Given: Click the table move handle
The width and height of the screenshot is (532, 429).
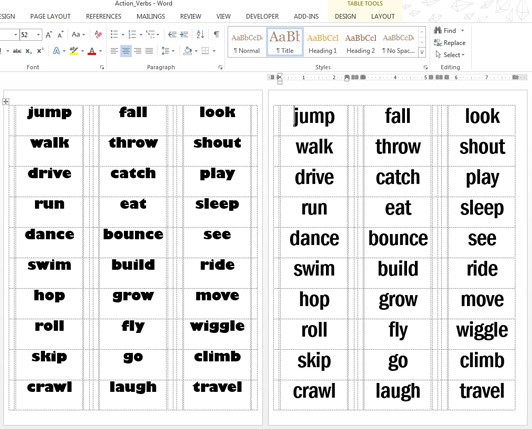Looking at the screenshot, I should pyautogui.click(x=5, y=101).
